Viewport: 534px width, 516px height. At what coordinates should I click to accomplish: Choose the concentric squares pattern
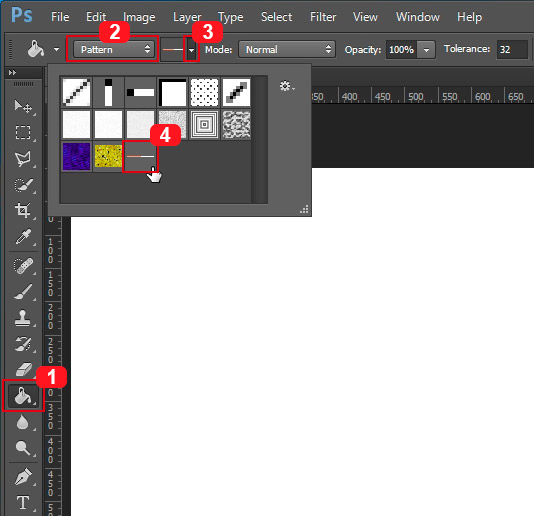coord(204,124)
